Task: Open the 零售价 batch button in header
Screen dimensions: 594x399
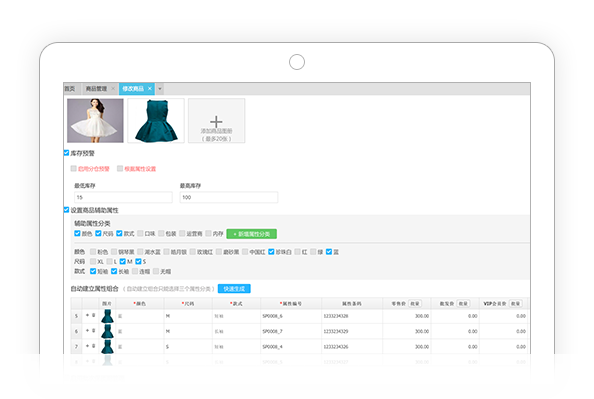Action: pos(415,304)
